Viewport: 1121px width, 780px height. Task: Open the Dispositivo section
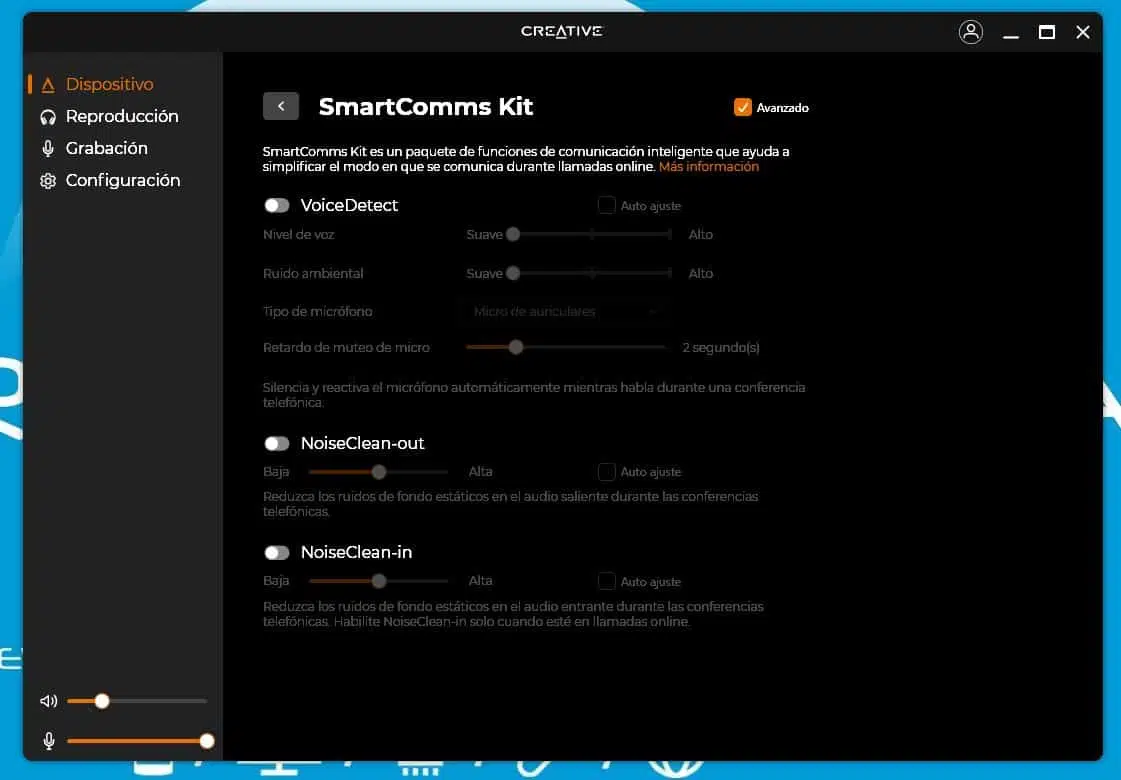(x=109, y=84)
